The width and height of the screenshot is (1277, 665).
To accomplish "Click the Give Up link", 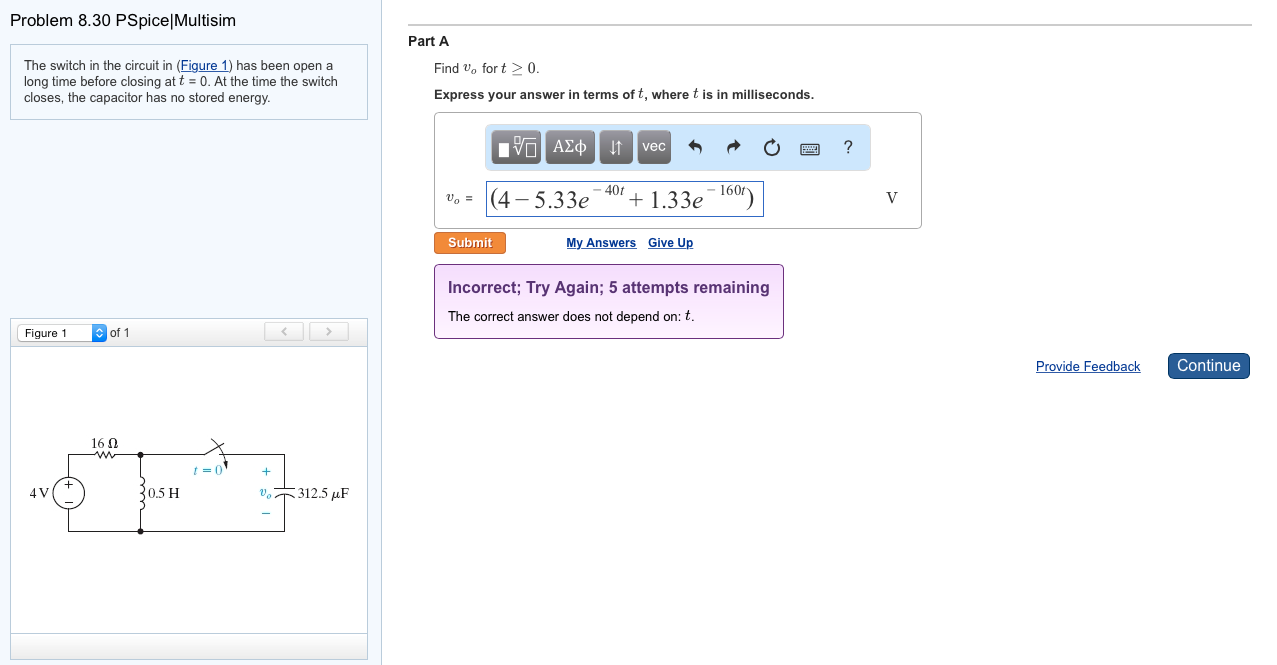I will point(670,243).
